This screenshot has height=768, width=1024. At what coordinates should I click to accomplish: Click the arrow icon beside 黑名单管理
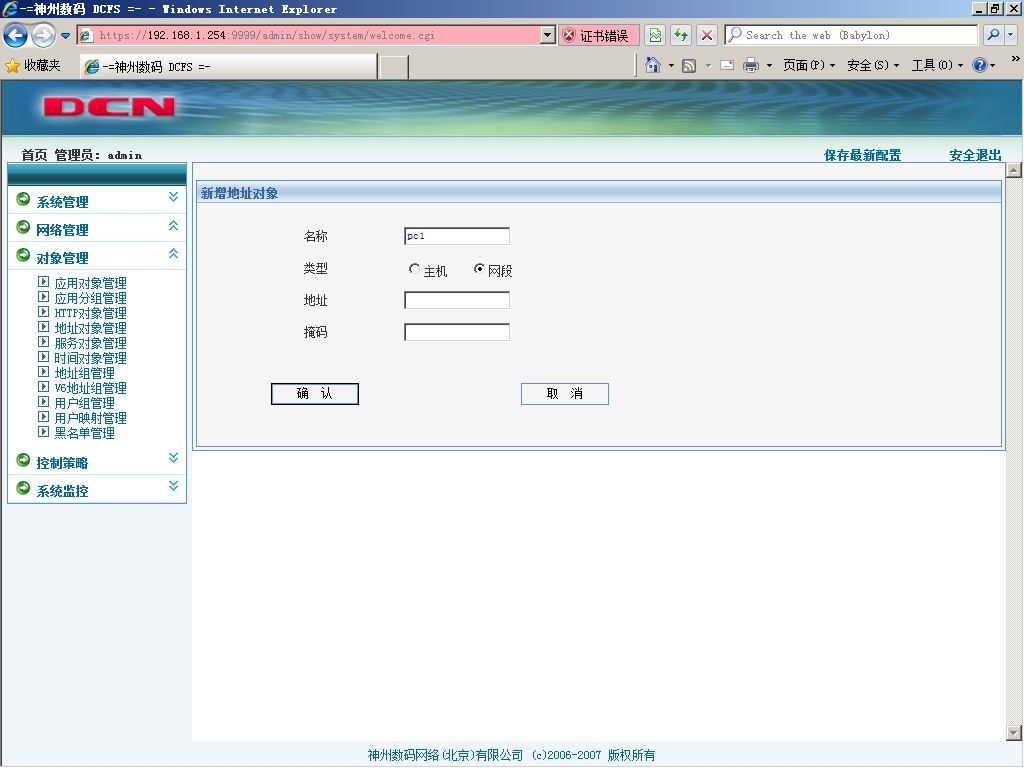point(43,432)
